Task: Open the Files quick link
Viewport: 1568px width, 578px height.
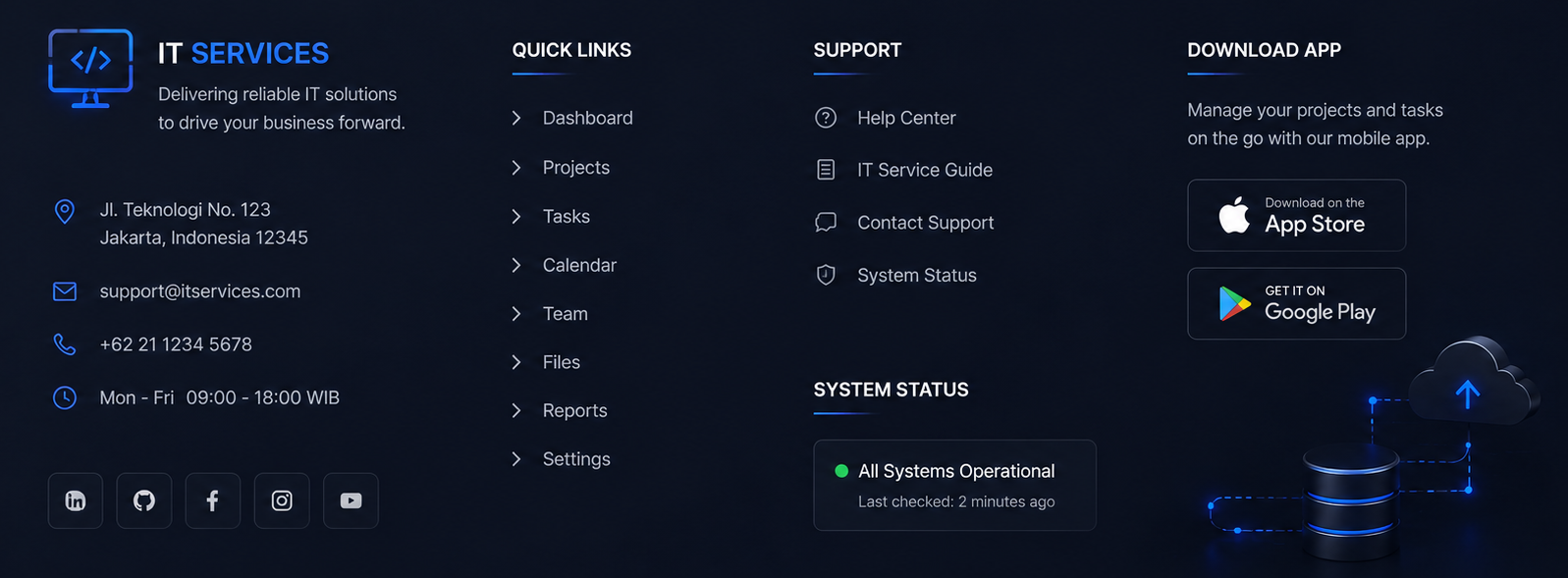Action: [562, 362]
